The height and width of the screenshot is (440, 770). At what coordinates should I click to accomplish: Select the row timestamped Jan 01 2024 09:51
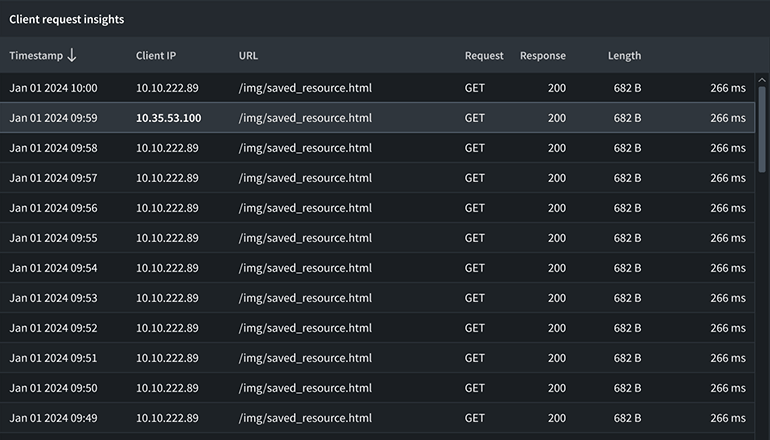pos(53,358)
